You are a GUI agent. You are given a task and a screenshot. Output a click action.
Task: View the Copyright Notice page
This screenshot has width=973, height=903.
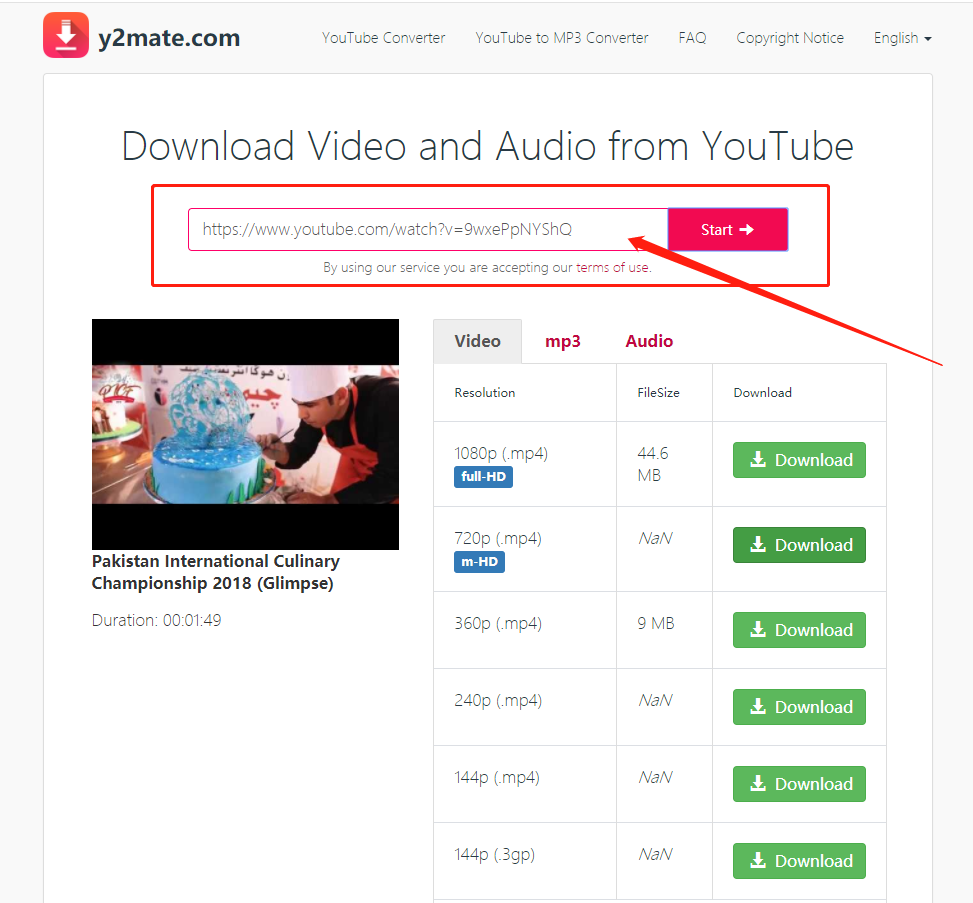tap(790, 38)
